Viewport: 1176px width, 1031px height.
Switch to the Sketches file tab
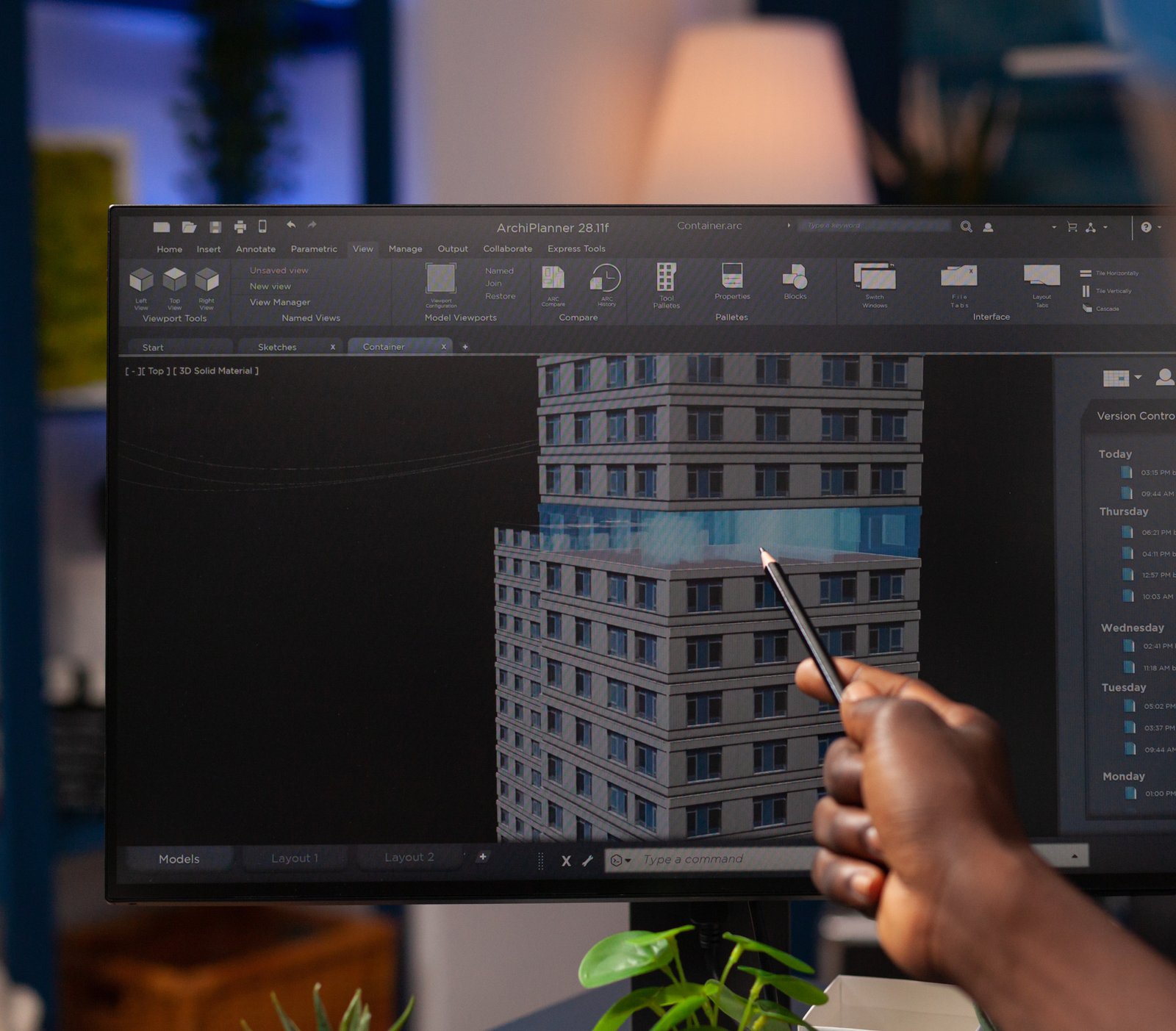(x=277, y=347)
